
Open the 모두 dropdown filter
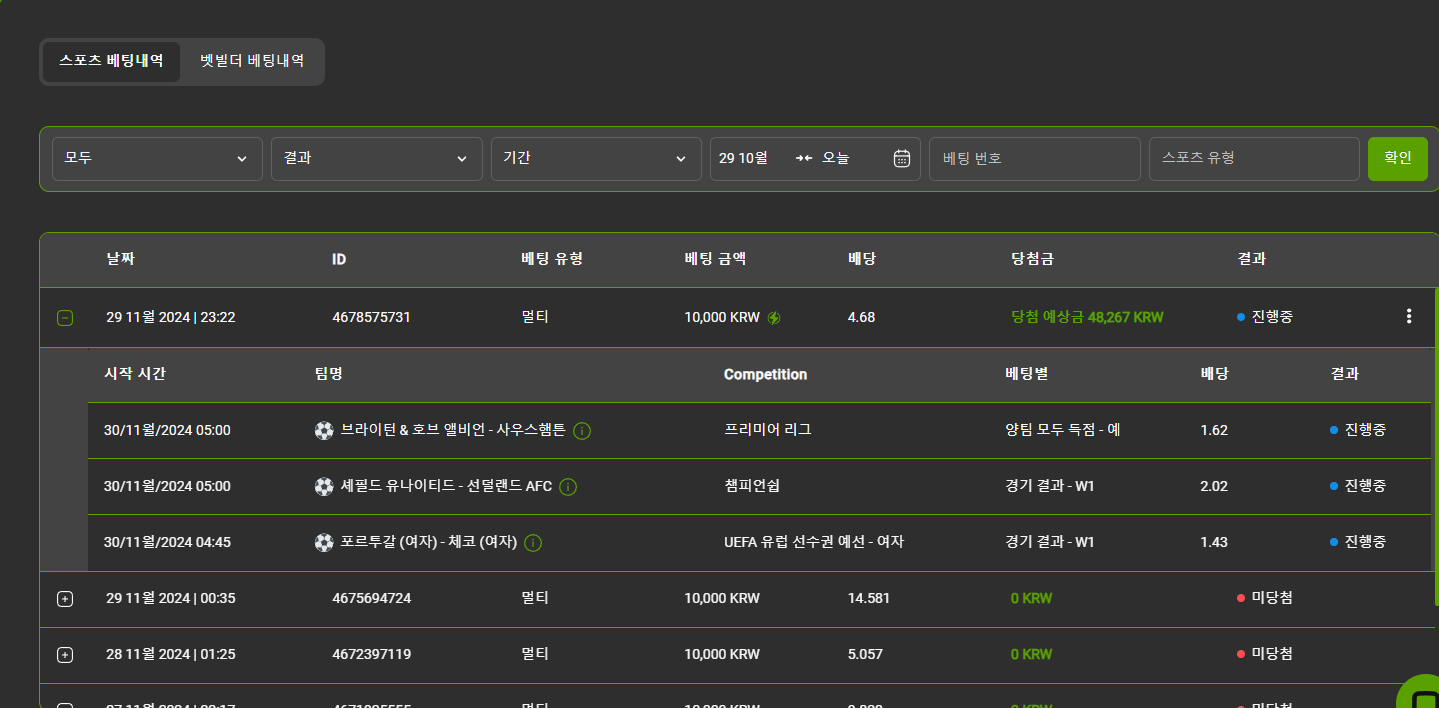(157, 159)
